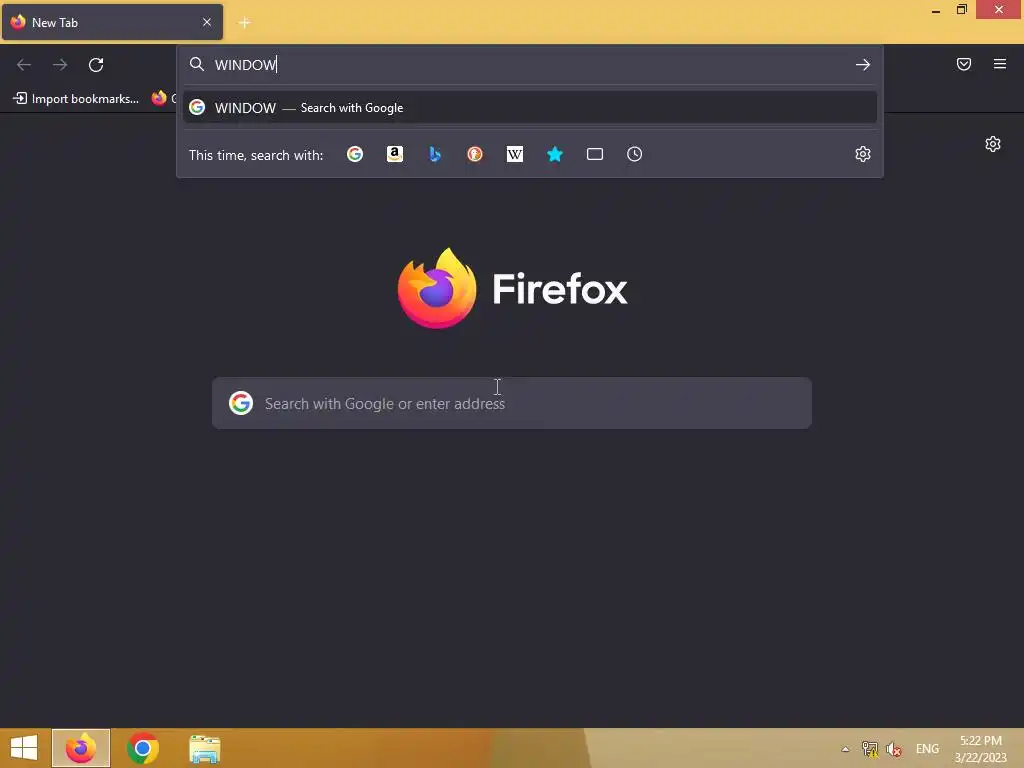This screenshot has height=768, width=1024.
Task: Go forward with the forward arrow
Action: point(60,65)
